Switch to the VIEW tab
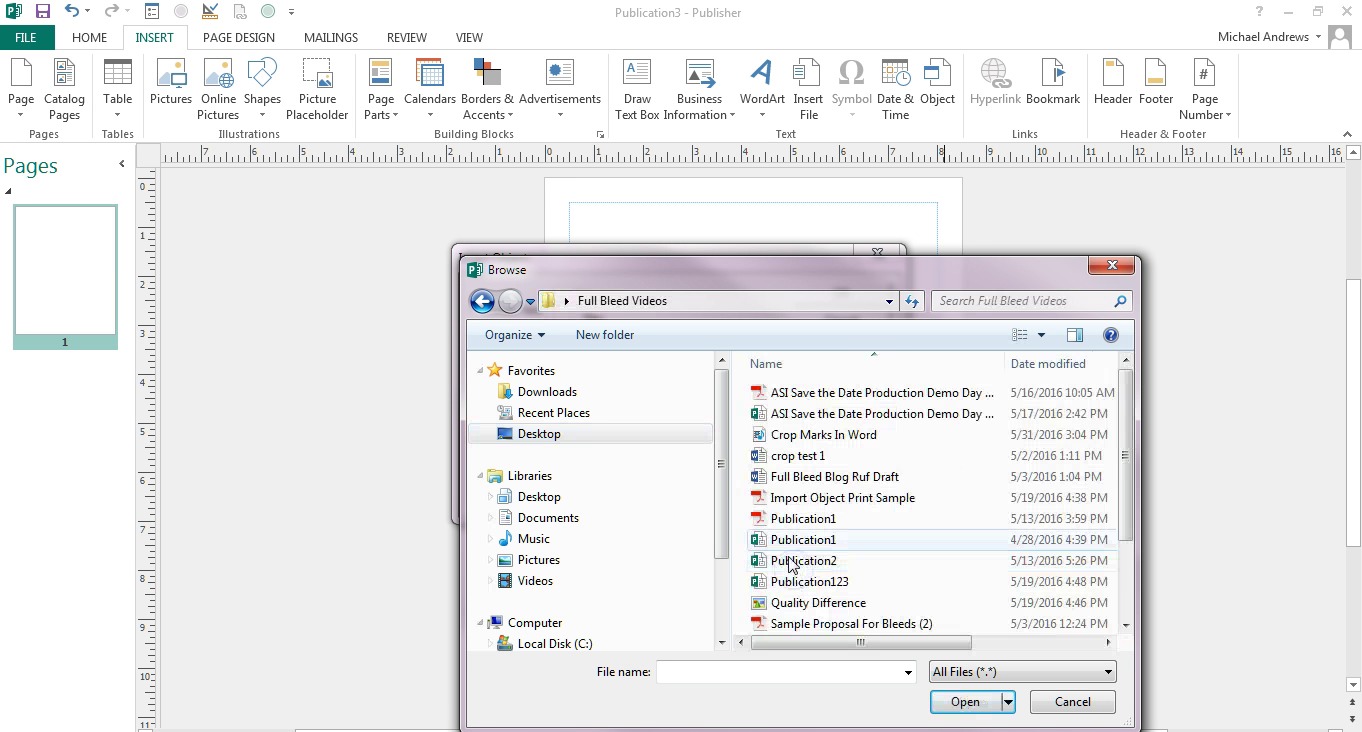This screenshot has width=1362, height=732. coord(469,37)
